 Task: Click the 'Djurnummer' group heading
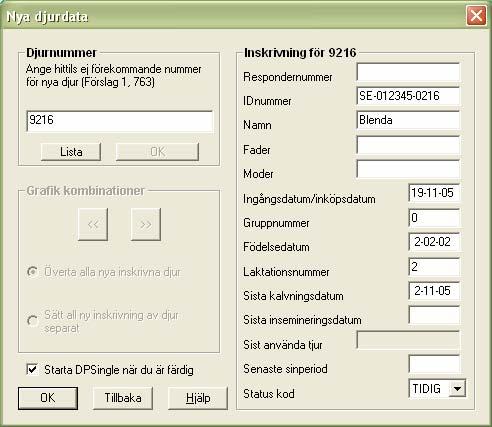[62, 53]
